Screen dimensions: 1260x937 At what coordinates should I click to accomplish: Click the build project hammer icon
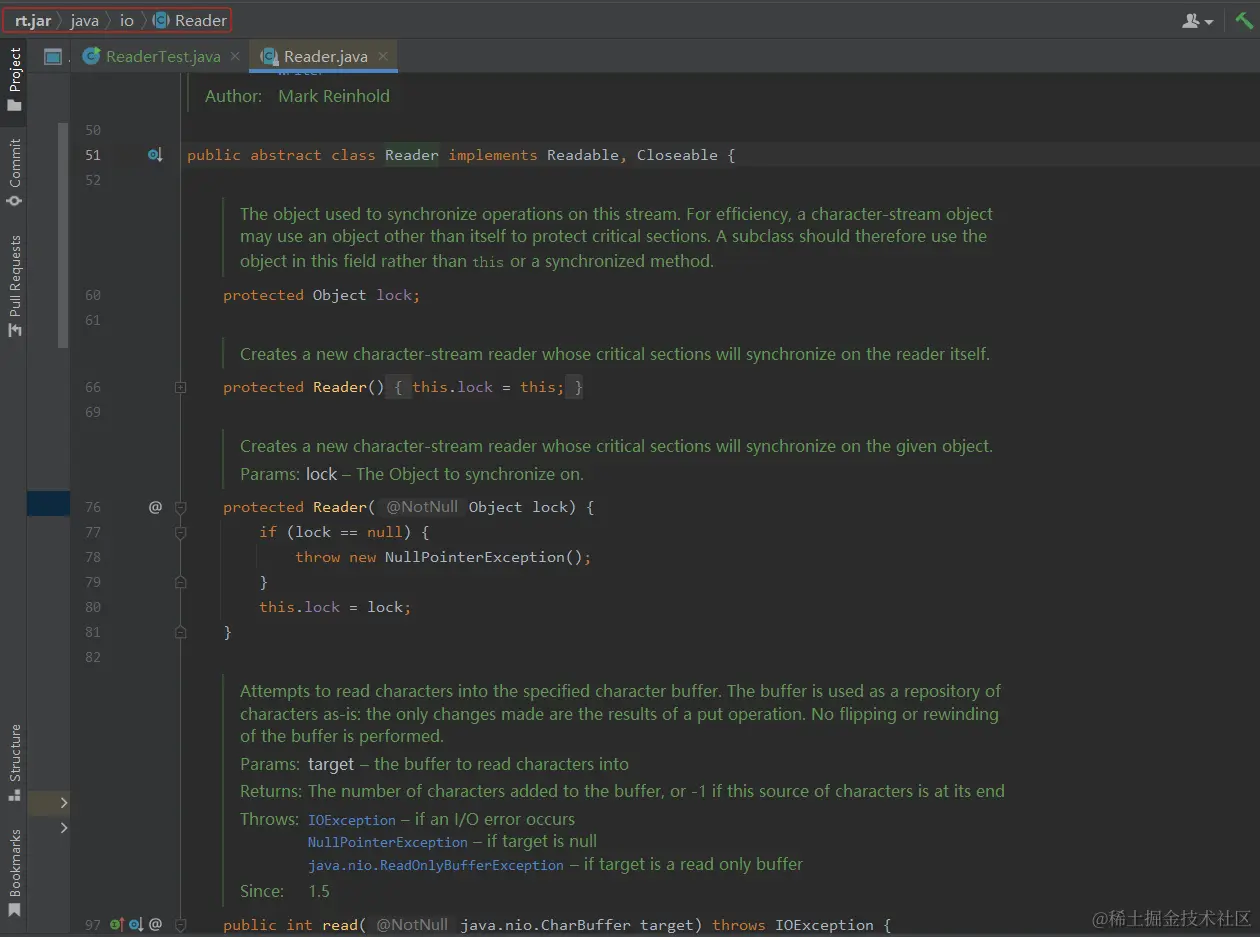(x=1243, y=20)
